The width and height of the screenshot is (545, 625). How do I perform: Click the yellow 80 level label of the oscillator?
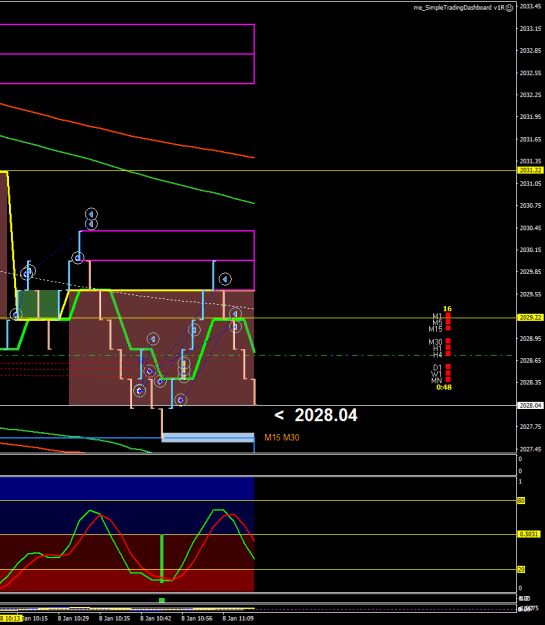[x=521, y=501]
